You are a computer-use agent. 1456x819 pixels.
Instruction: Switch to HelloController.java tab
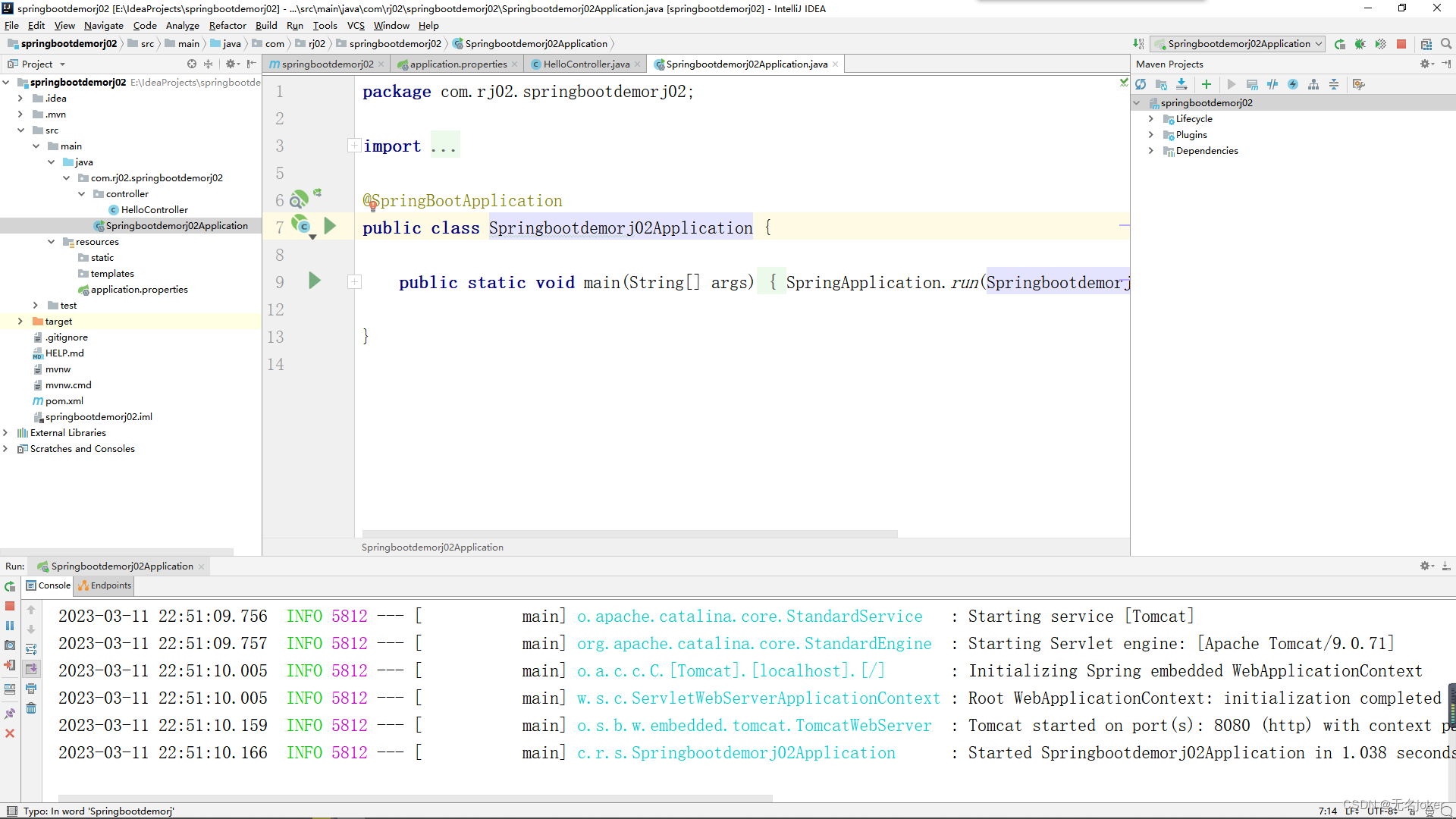point(586,64)
